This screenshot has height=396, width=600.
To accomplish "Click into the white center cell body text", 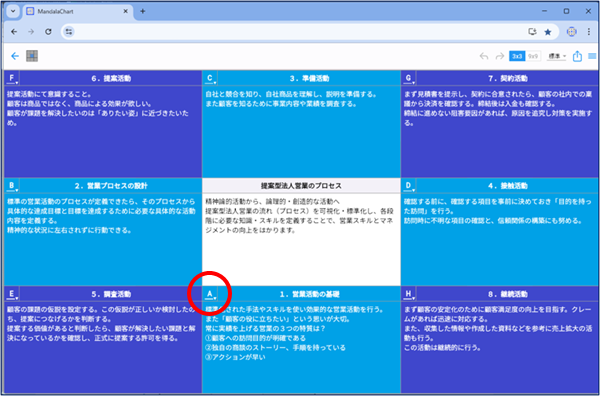I will (x=301, y=239).
